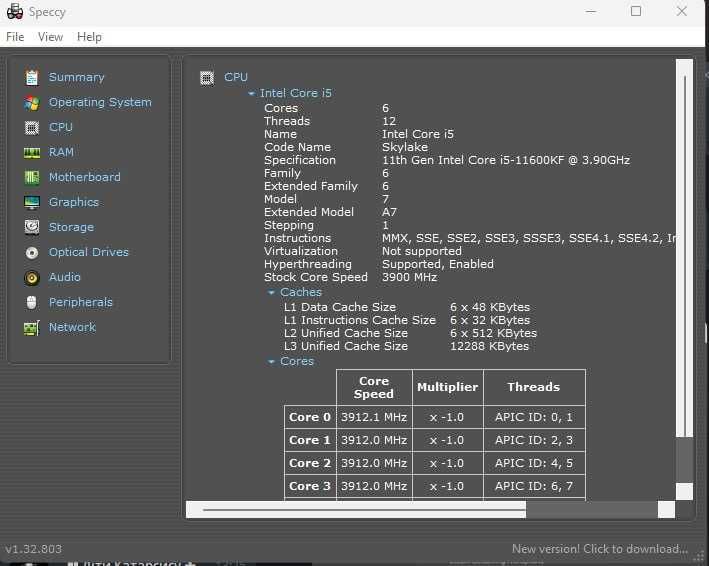Click the CPU chip icon in sidebar
Viewport: 709px width, 566px height.
(x=32, y=128)
